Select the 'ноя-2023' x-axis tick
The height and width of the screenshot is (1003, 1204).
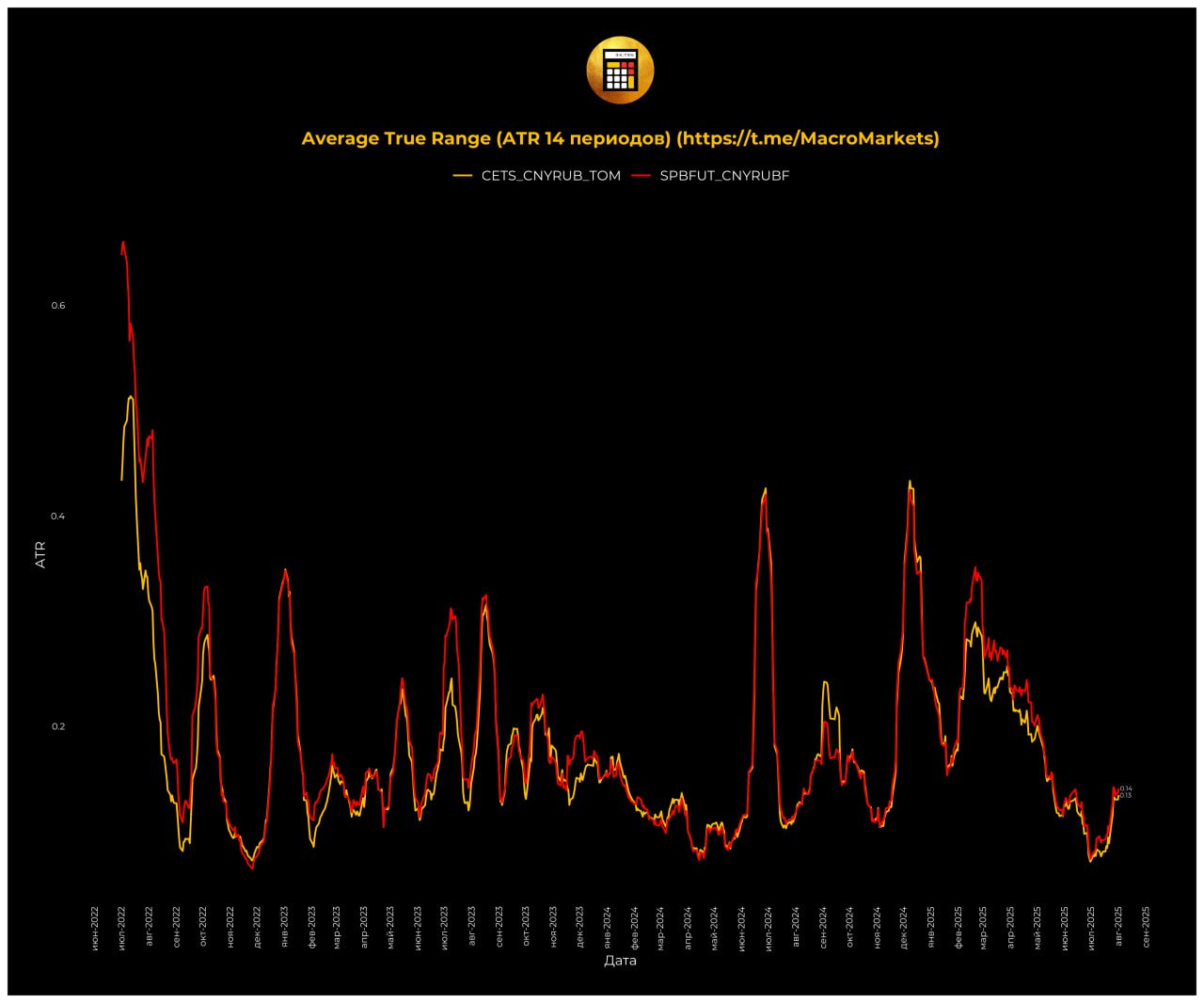(x=553, y=926)
